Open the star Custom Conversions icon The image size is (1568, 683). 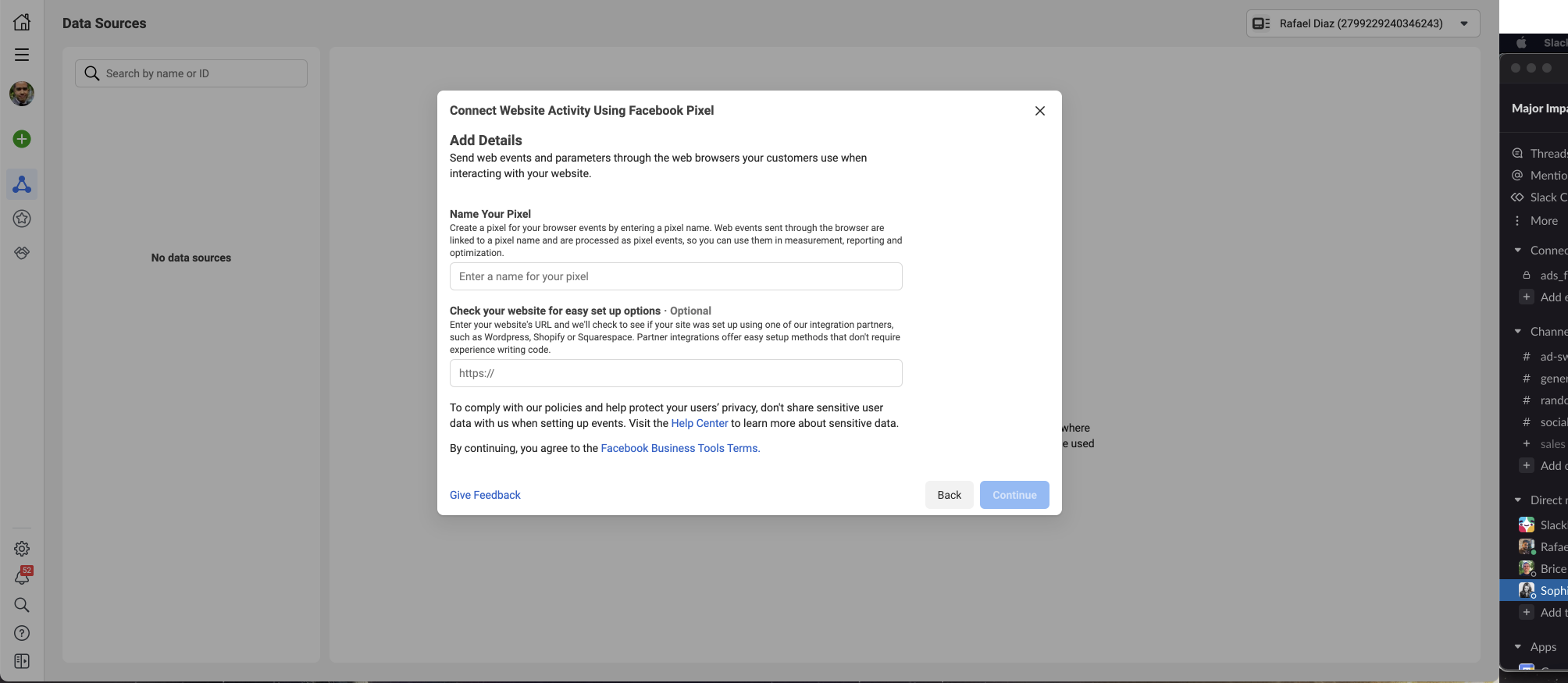click(22, 219)
